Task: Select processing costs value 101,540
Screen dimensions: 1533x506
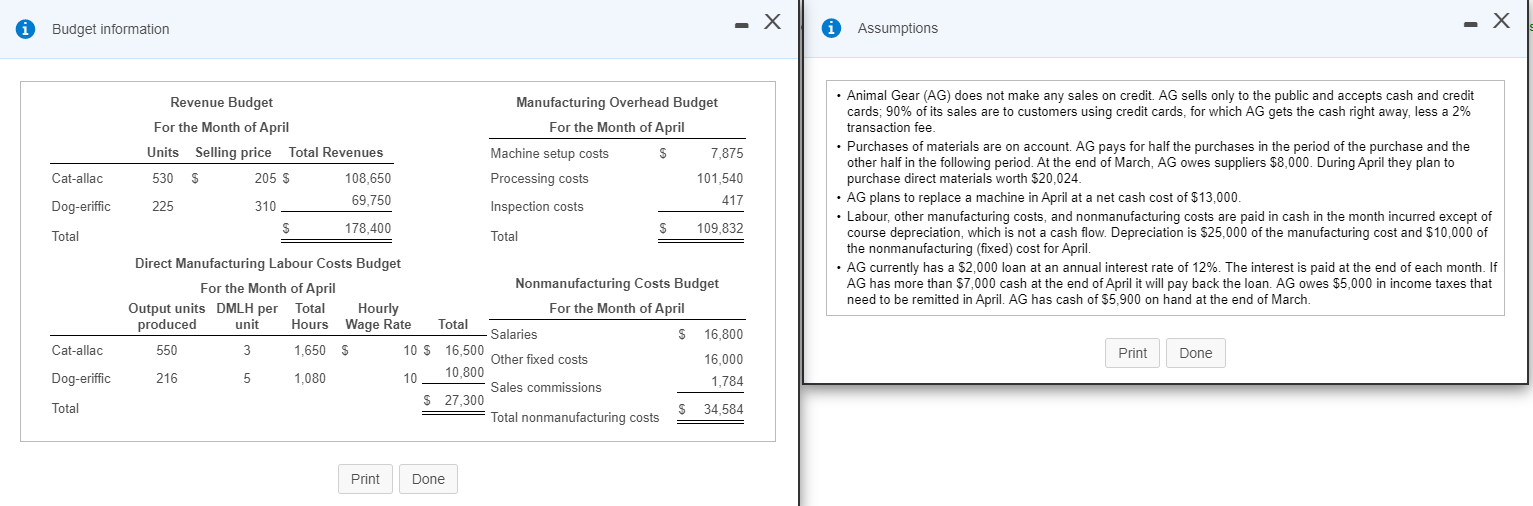Action: 720,178
